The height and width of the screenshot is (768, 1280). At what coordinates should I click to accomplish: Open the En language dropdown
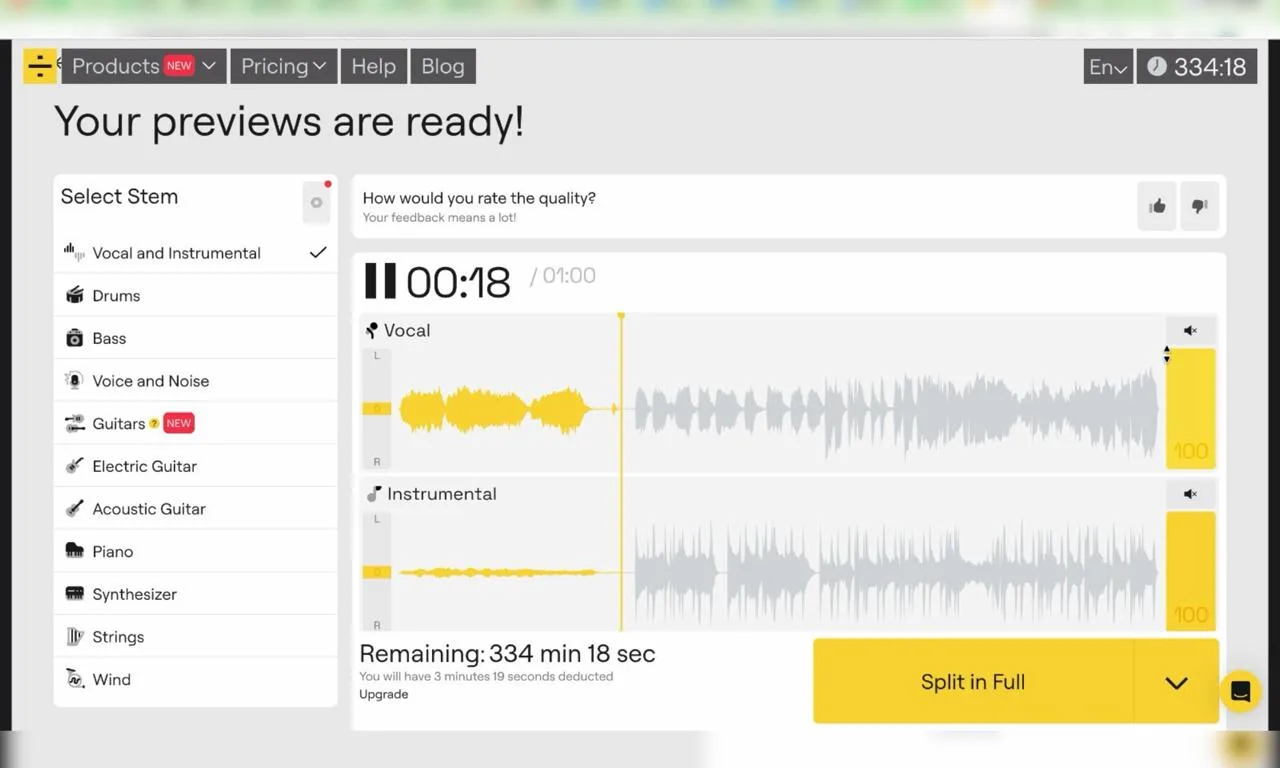coord(1108,67)
